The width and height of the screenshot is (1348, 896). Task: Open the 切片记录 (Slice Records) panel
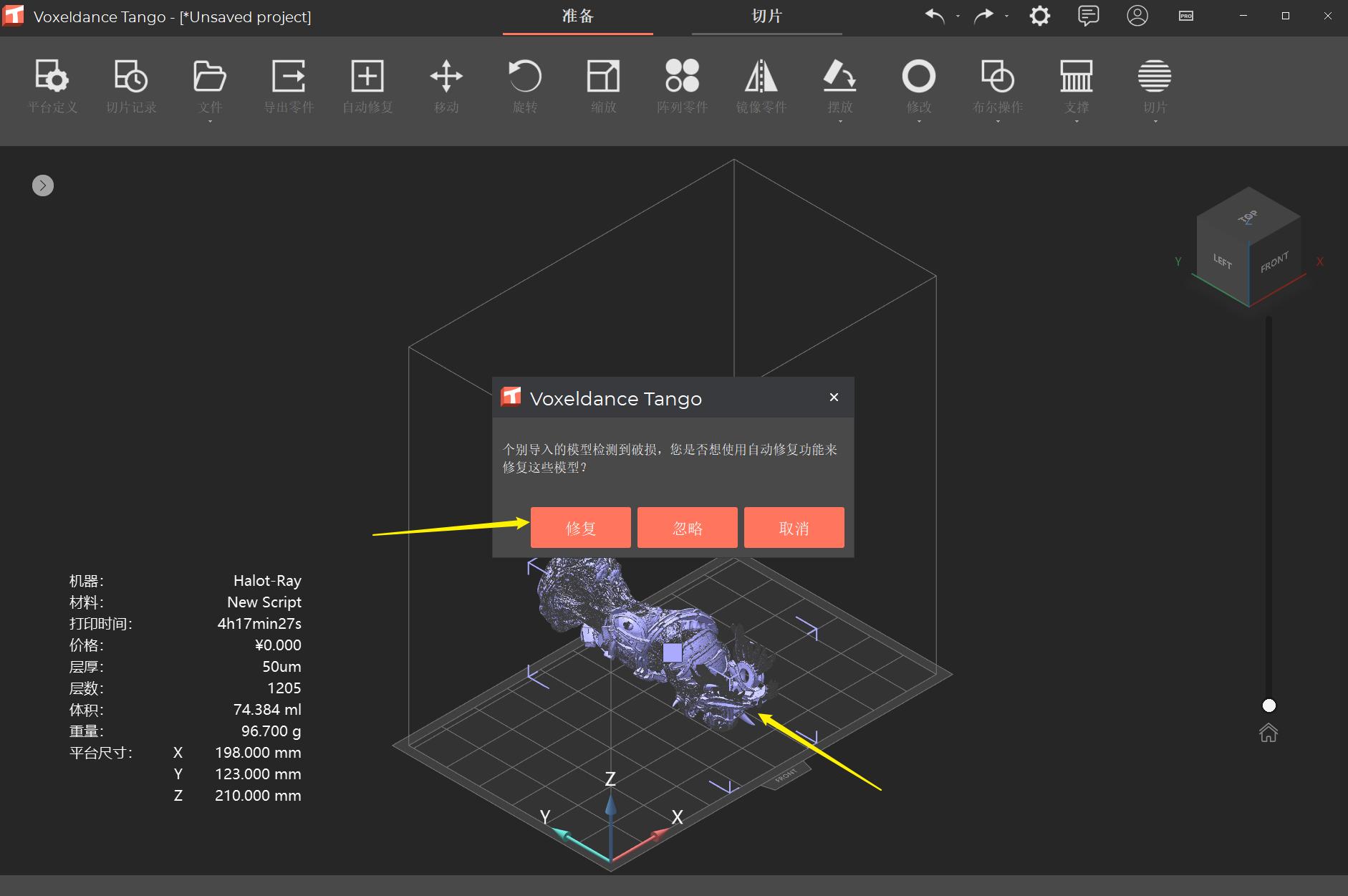pyautogui.click(x=131, y=86)
